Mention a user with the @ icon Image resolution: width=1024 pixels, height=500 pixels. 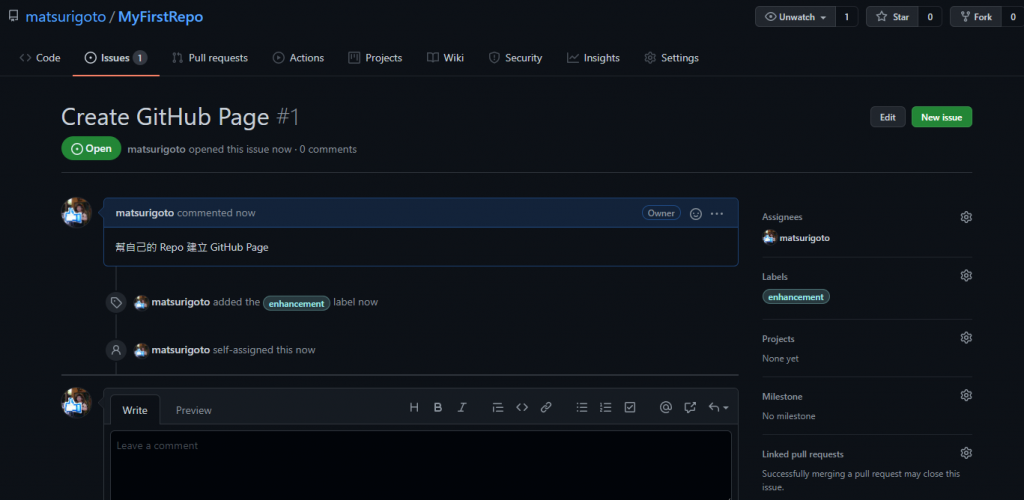[666, 407]
